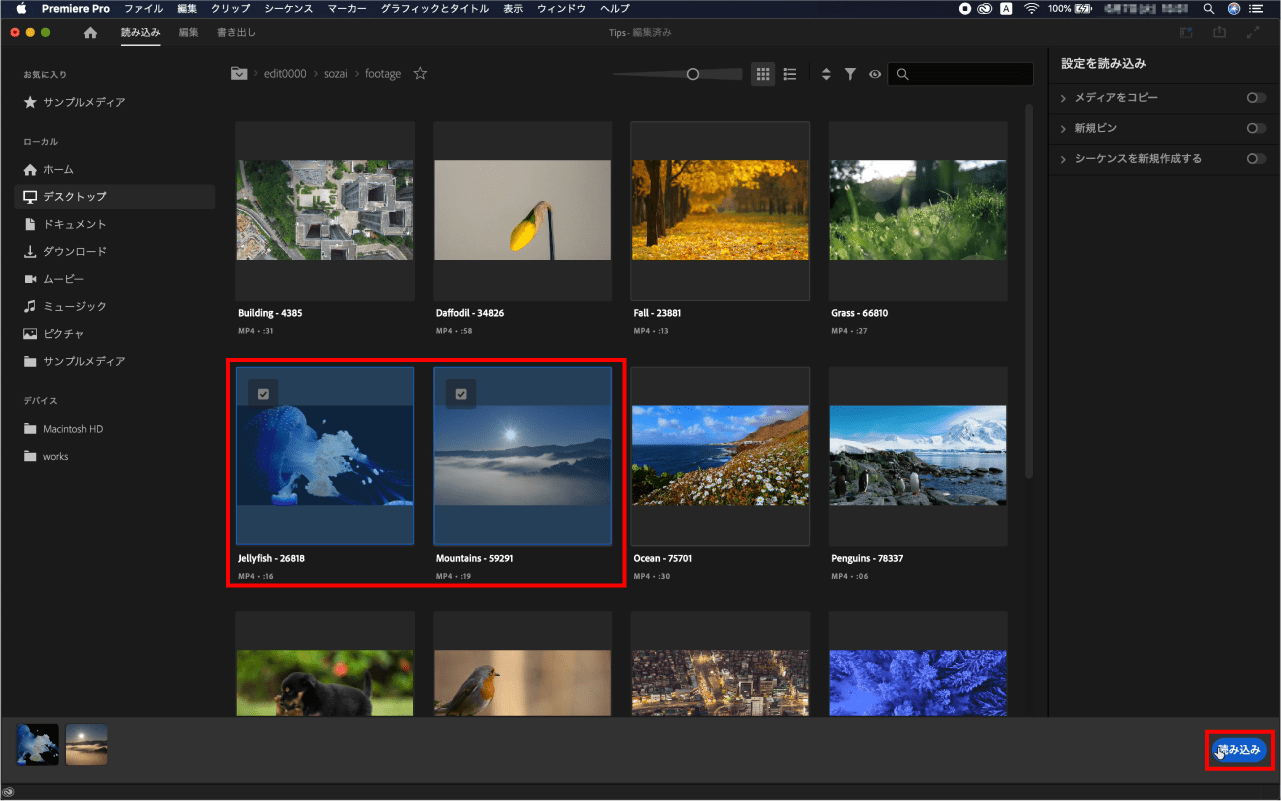1281x801 pixels.
Task: Add footage folder to favorites star
Action: tap(420, 74)
